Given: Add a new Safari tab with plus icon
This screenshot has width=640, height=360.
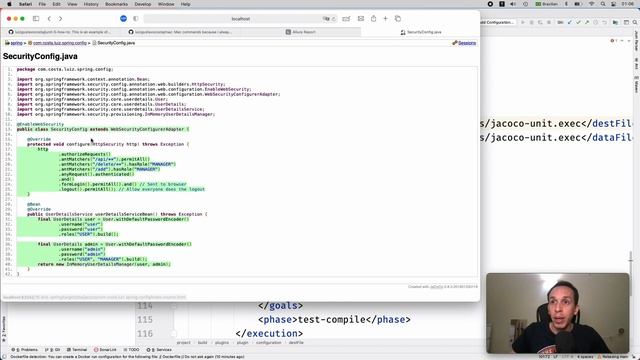Looking at the screenshot, I should [x=385, y=18].
